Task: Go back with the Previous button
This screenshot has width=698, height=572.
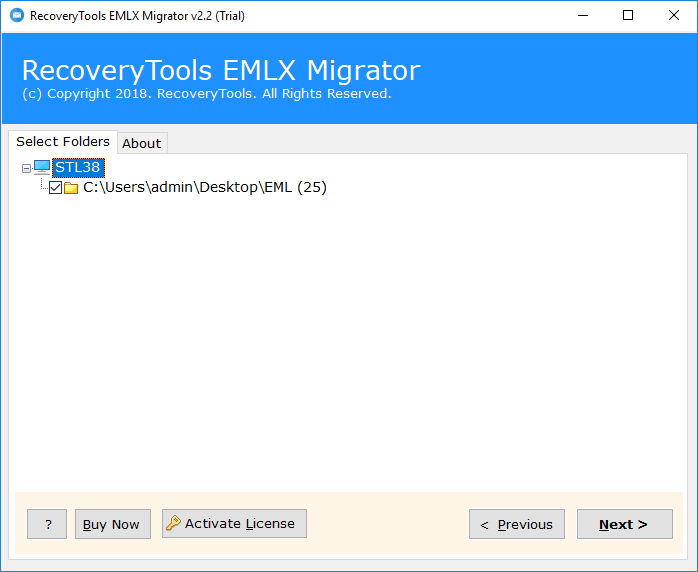Action: click(x=517, y=524)
